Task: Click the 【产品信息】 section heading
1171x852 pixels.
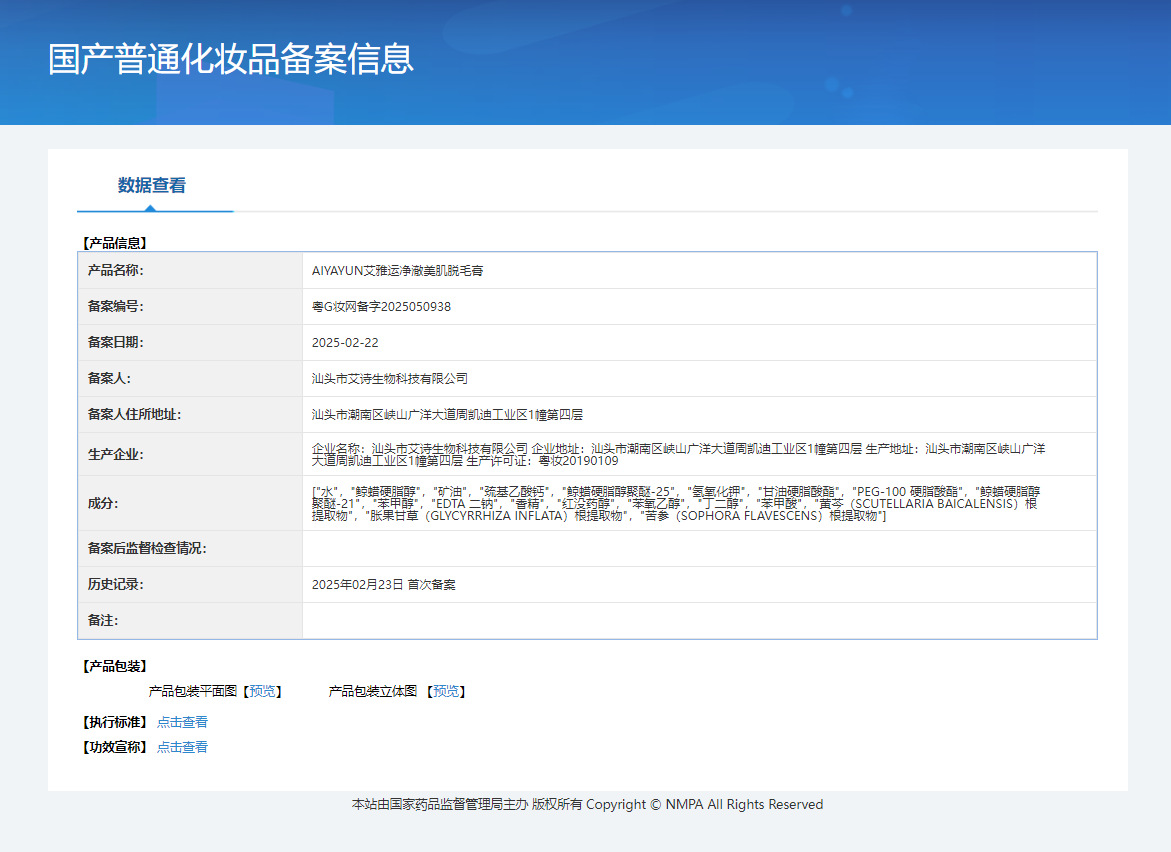Action: coord(114,243)
